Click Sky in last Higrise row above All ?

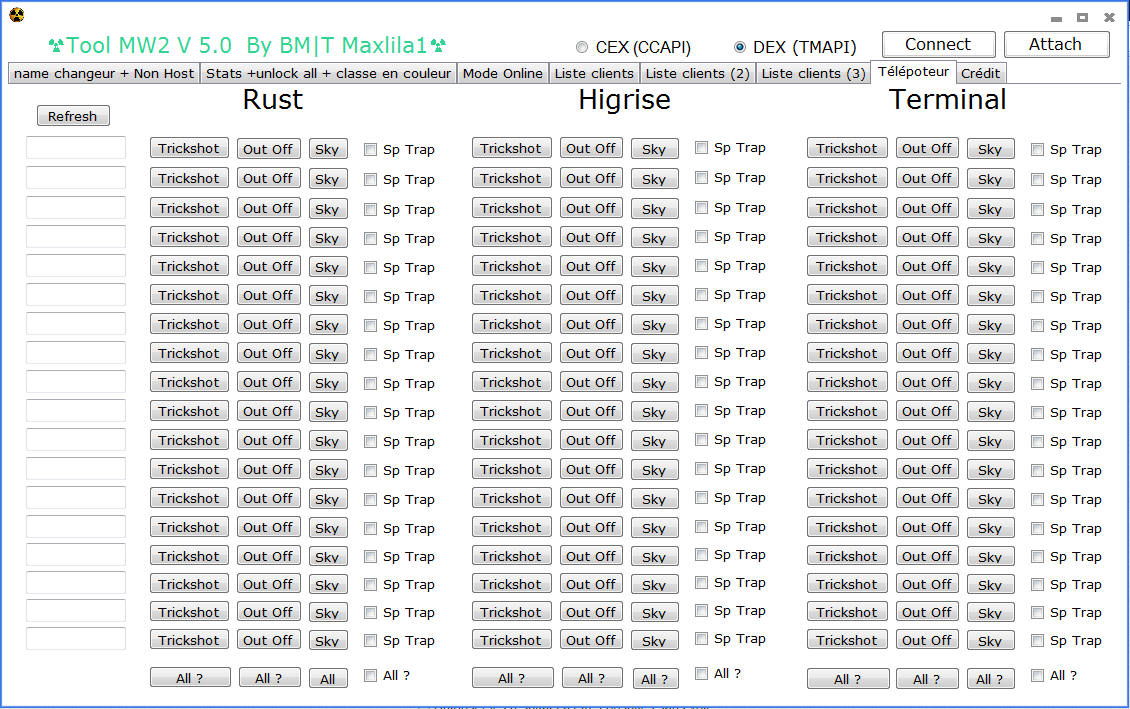654,641
